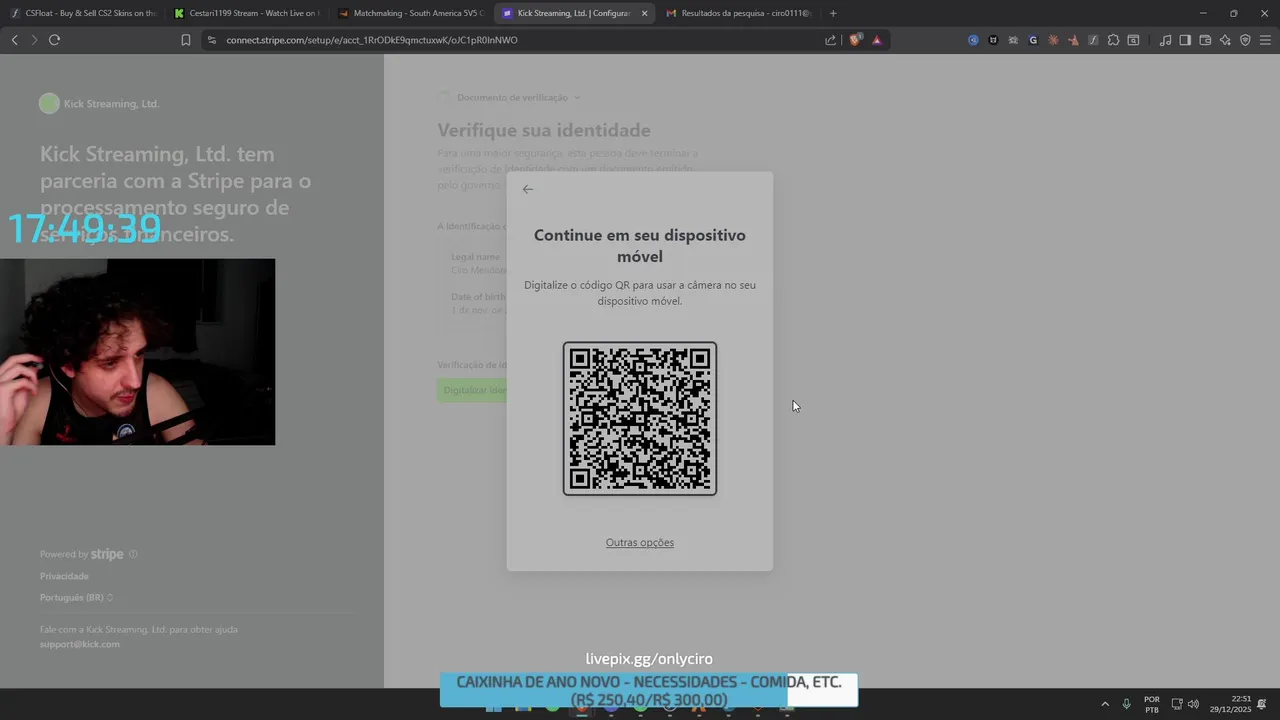Viewport: 1280px width, 720px height.
Task: Close the Kick Streaming, Ltd. tab
Action: [x=644, y=13]
